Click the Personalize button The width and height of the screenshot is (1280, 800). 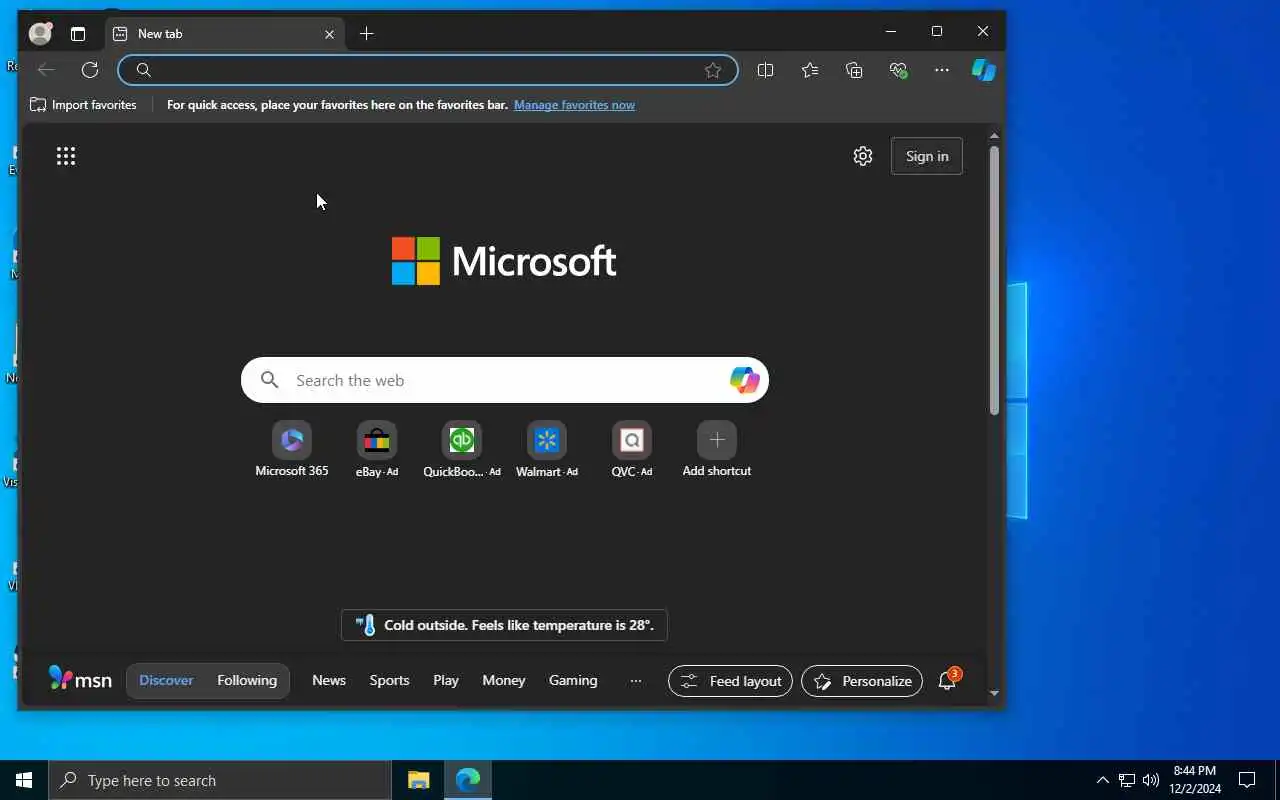[862, 681]
